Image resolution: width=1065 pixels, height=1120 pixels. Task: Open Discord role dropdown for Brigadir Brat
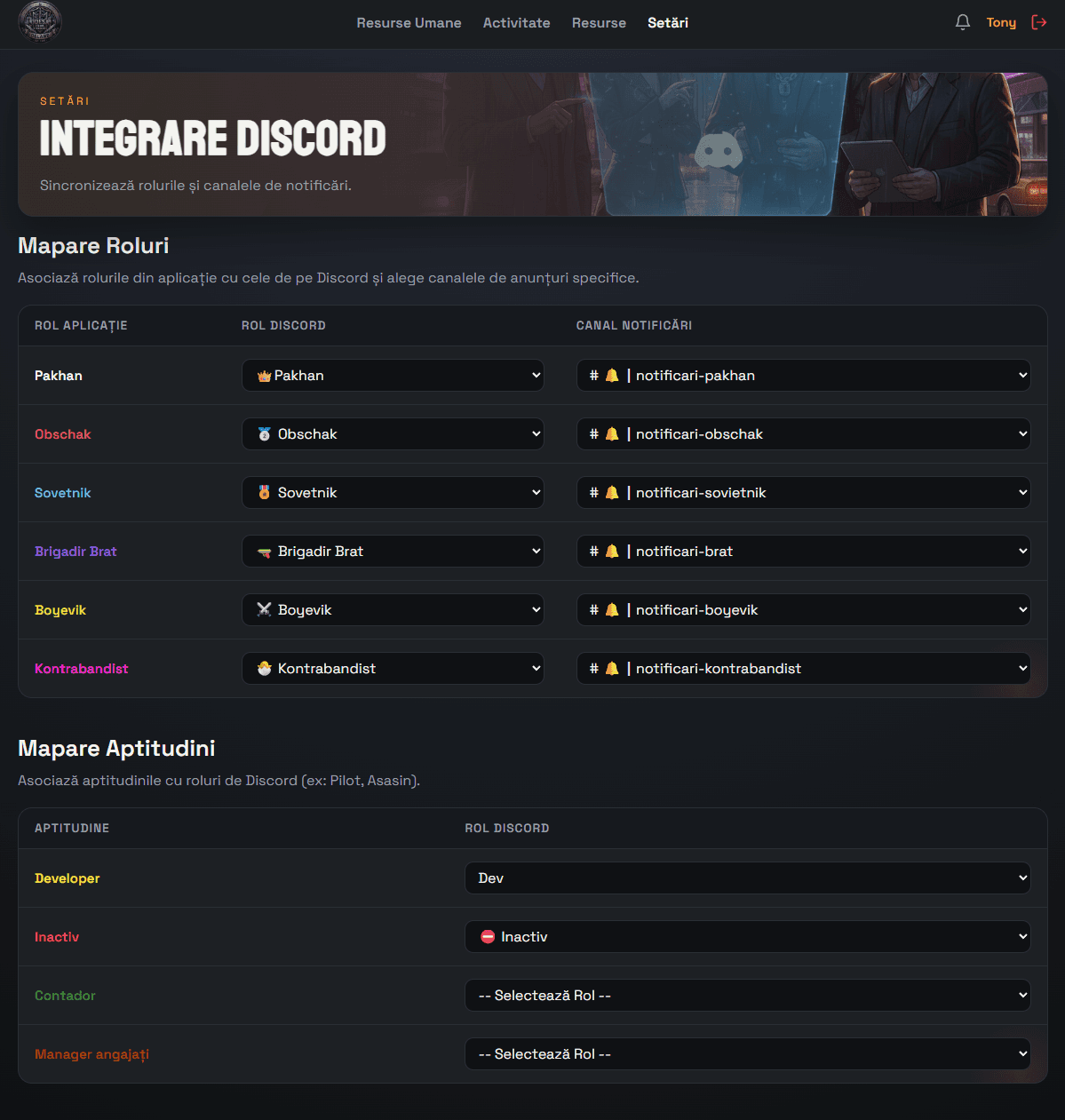click(x=393, y=552)
